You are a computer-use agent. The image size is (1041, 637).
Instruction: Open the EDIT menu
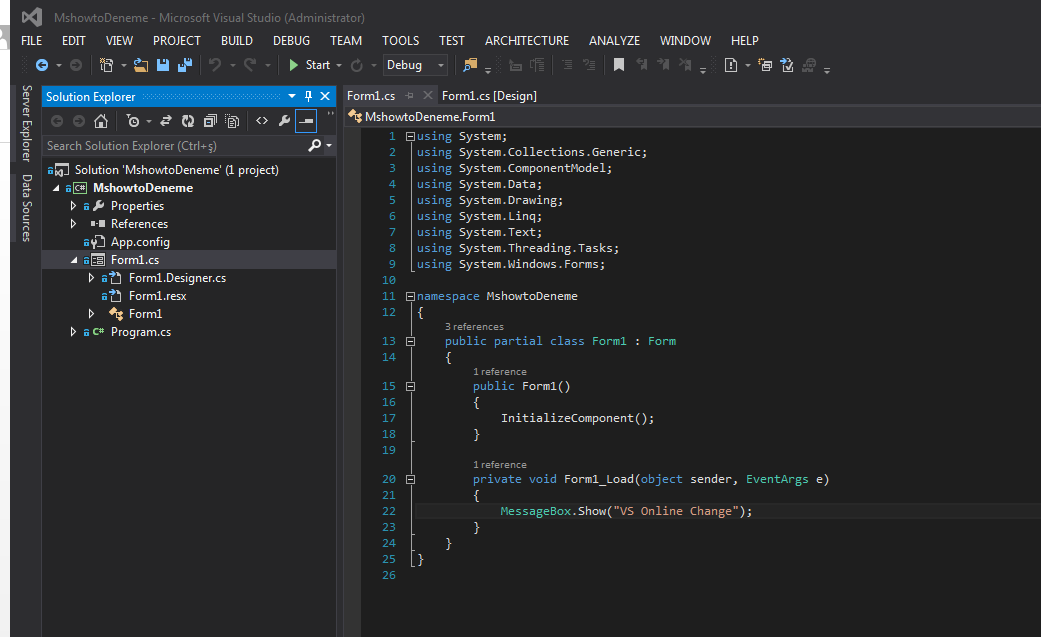pos(73,41)
